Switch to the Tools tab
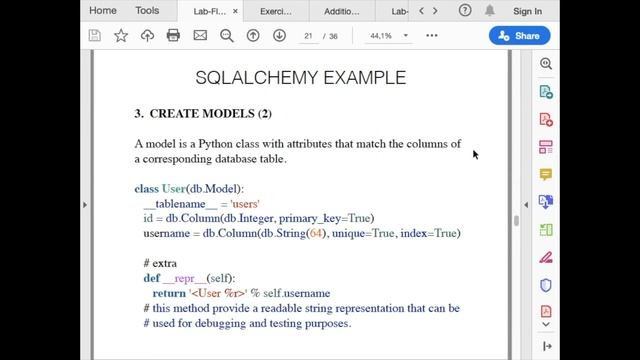This screenshot has width=640, height=360. (147, 11)
